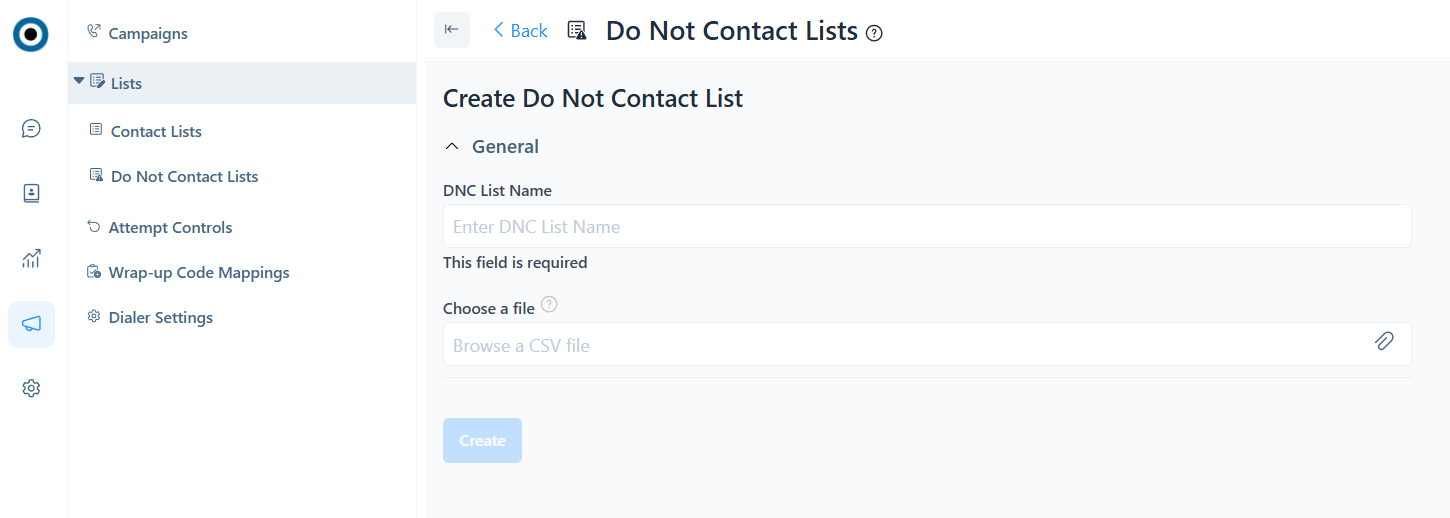Open the contacts directory icon in sidebar
The width and height of the screenshot is (1450, 518).
point(31,194)
